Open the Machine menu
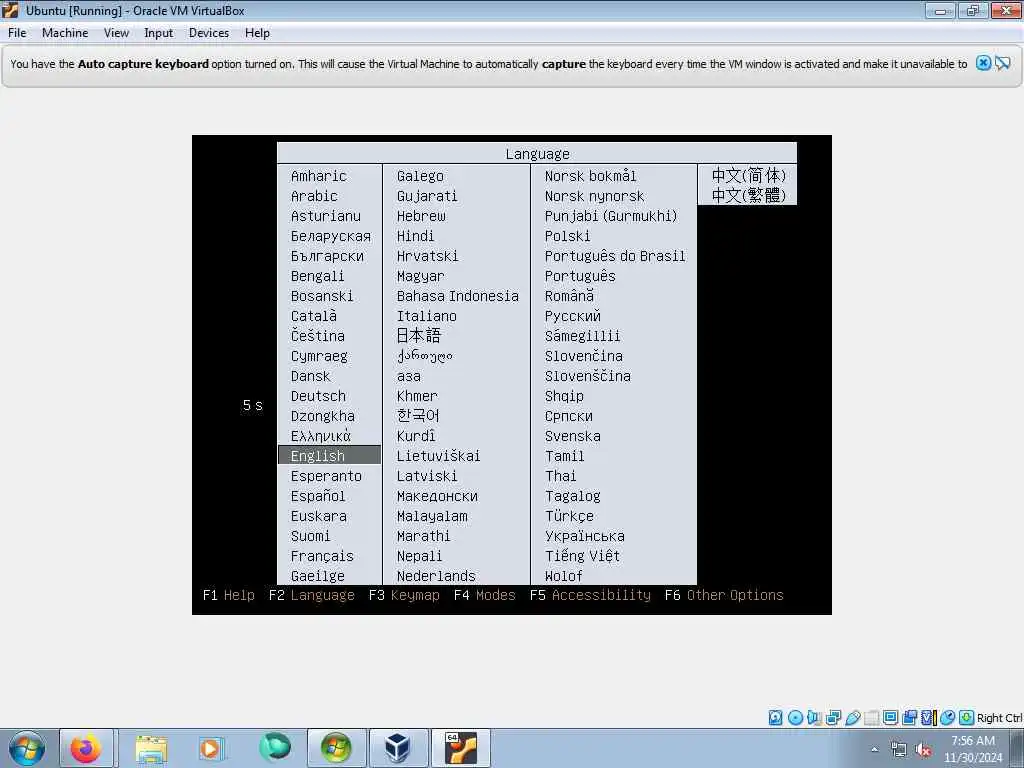The width and height of the screenshot is (1024, 768). (65, 33)
